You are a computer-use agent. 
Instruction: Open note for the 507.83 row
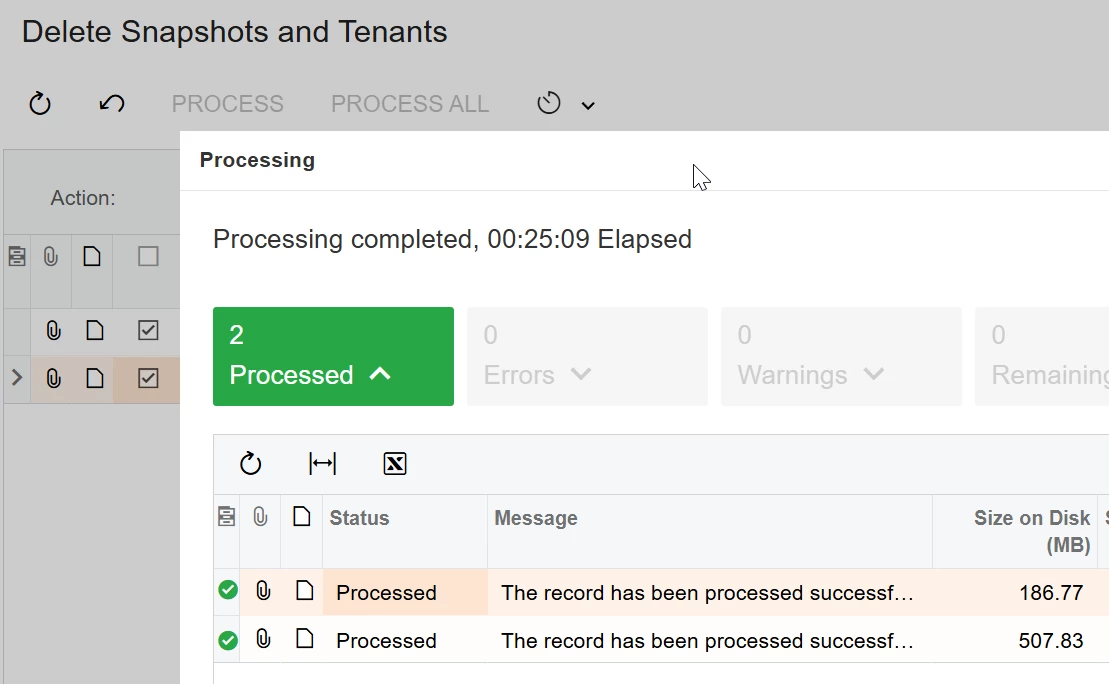305,639
